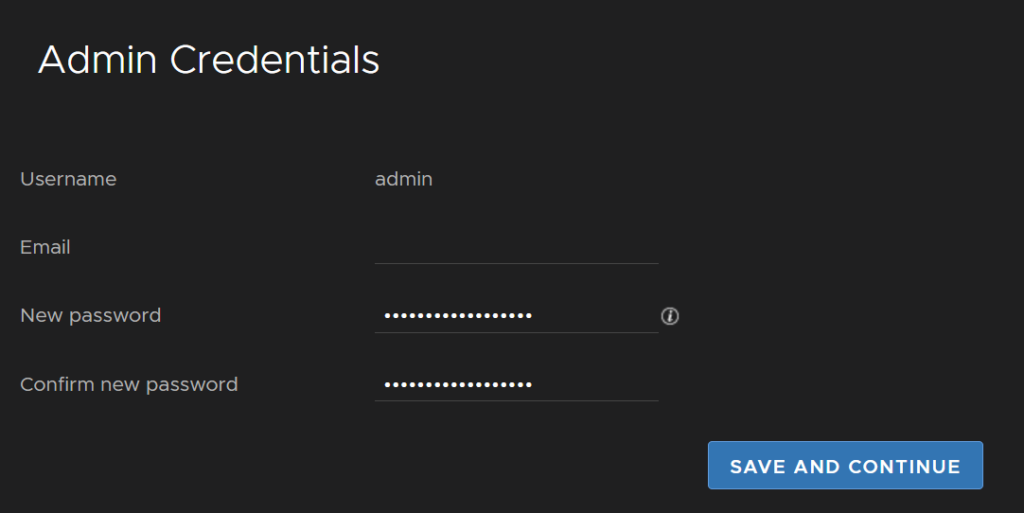Screen dimensions: 1024x513
Task: Click the masked dots in Confirm password
Action: coord(458,384)
